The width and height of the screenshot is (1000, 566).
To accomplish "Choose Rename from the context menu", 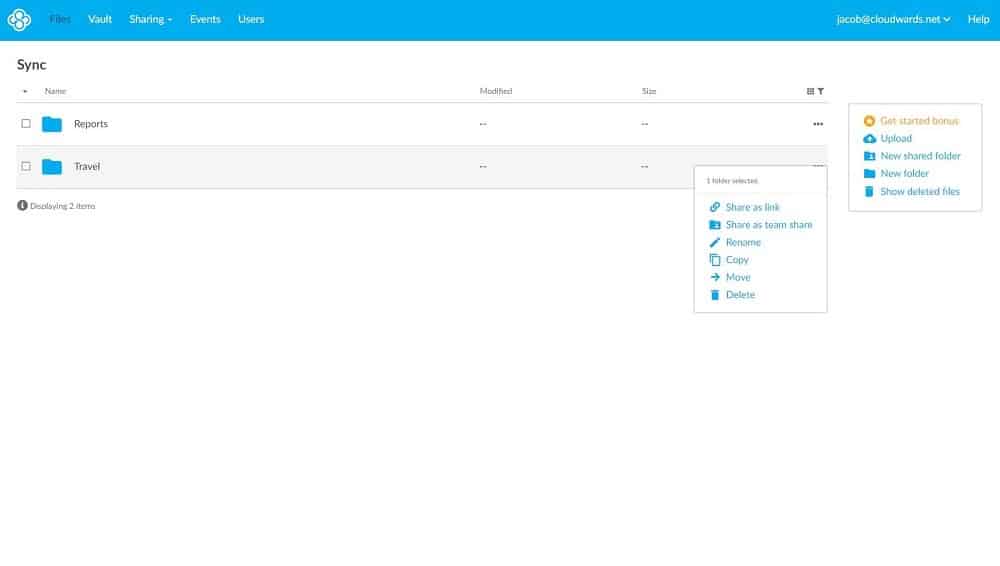I will pos(743,242).
